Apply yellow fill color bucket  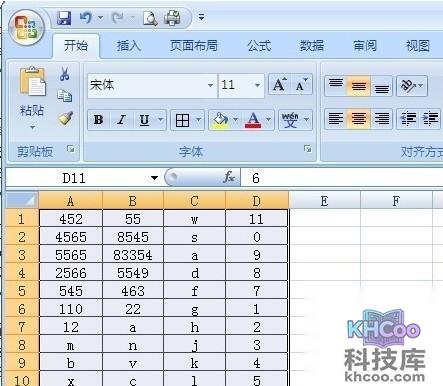click(x=220, y=120)
